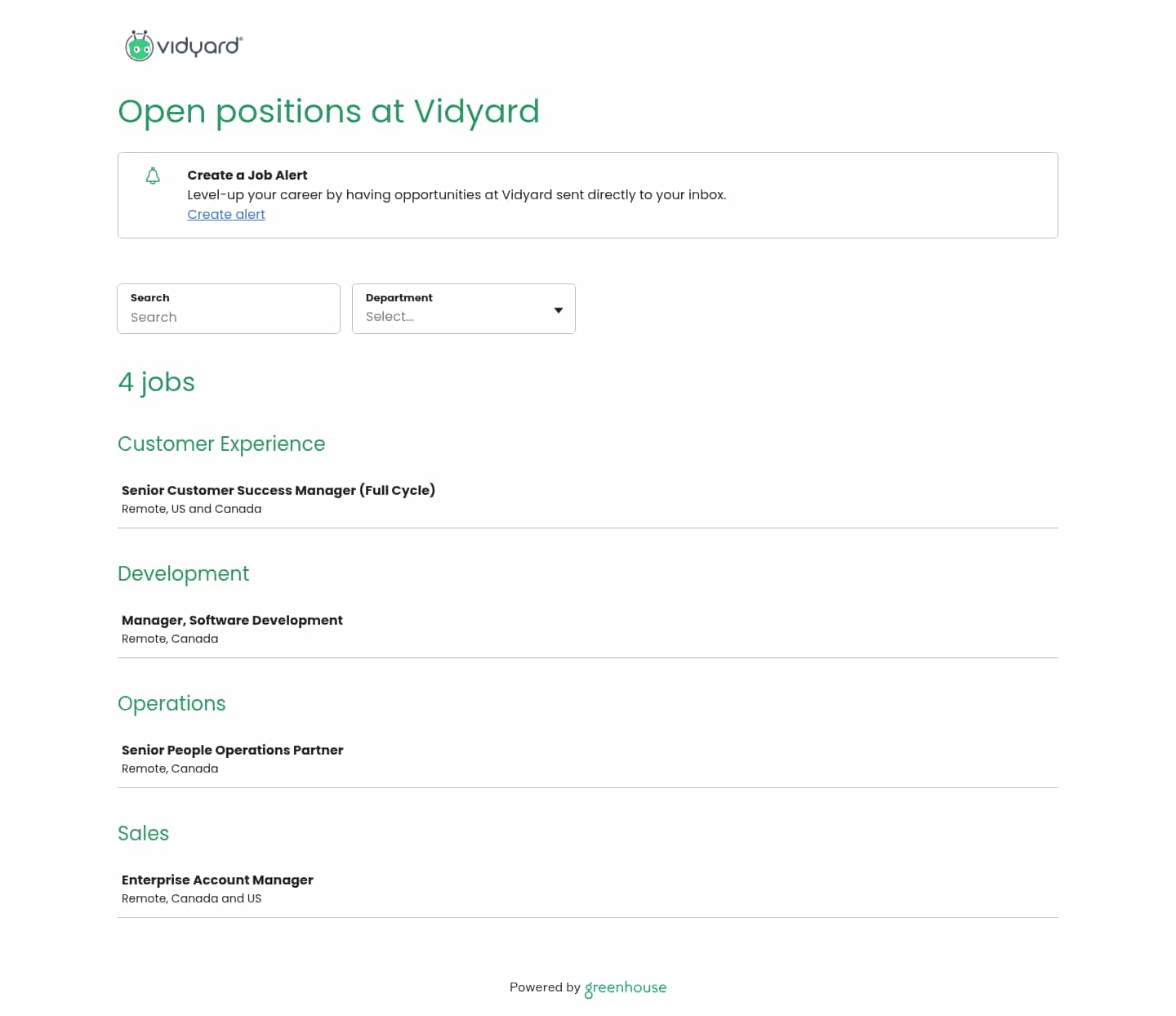Click the Powered by text in footer
Screen dimensions: 1176x1016
pyautogui.click(x=545, y=987)
